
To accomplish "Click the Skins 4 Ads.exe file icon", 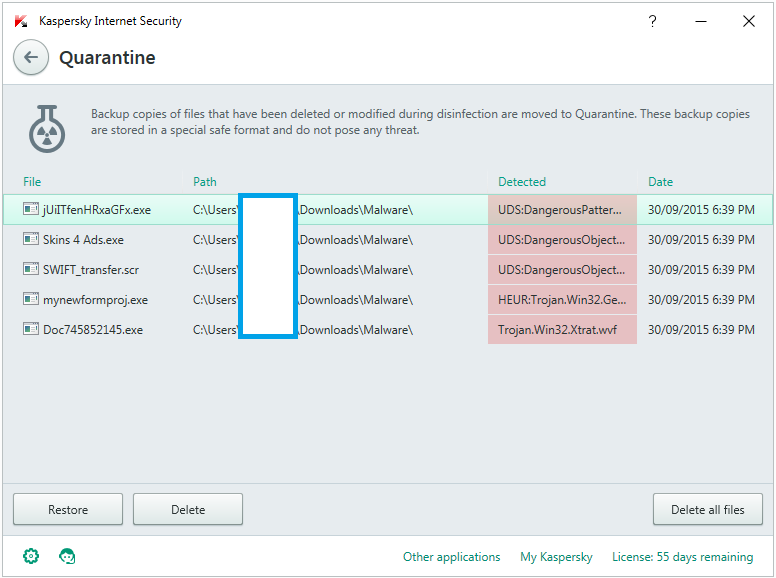I will click(x=31, y=239).
